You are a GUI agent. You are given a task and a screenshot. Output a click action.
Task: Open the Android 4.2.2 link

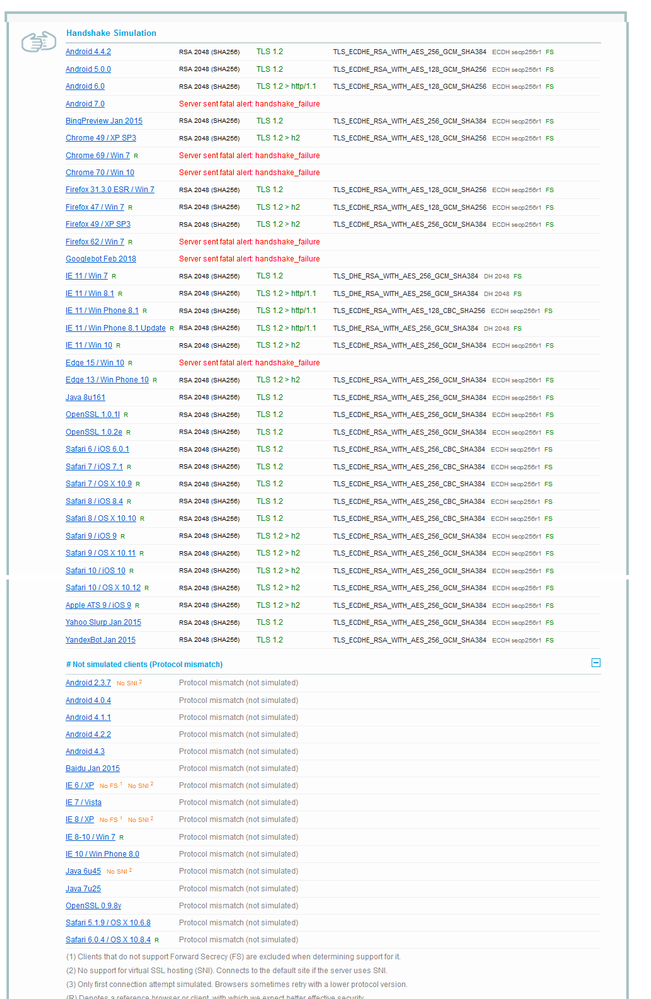(88, 735)
